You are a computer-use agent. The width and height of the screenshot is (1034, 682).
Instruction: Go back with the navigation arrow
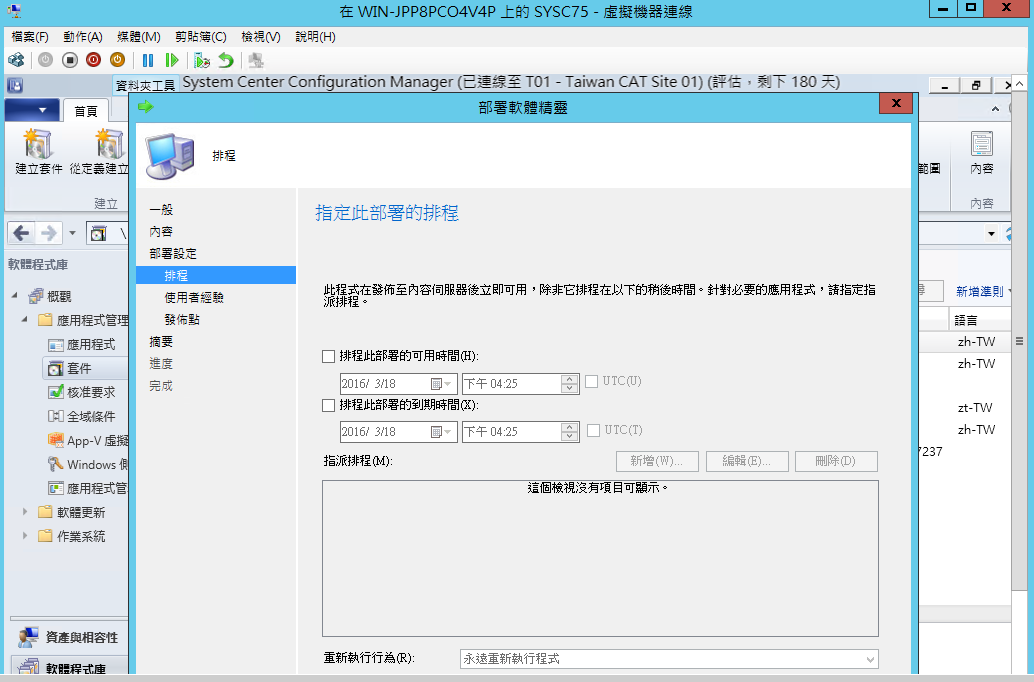[21, 233]
